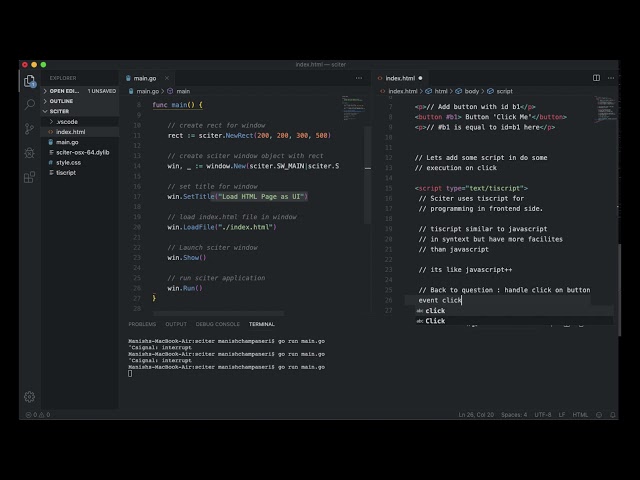Expand the OPEN EDITORS section
Screen dimensions: 640x480
(80, 91)
